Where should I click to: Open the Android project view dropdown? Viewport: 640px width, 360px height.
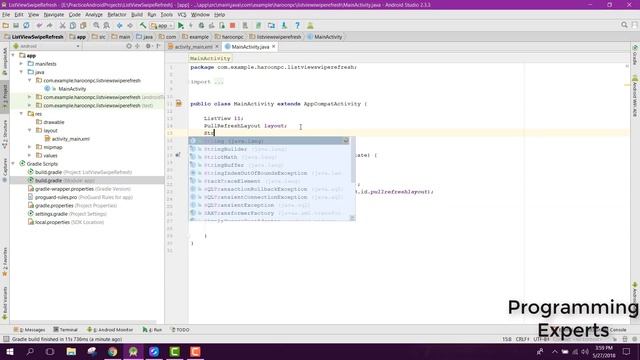47,46
